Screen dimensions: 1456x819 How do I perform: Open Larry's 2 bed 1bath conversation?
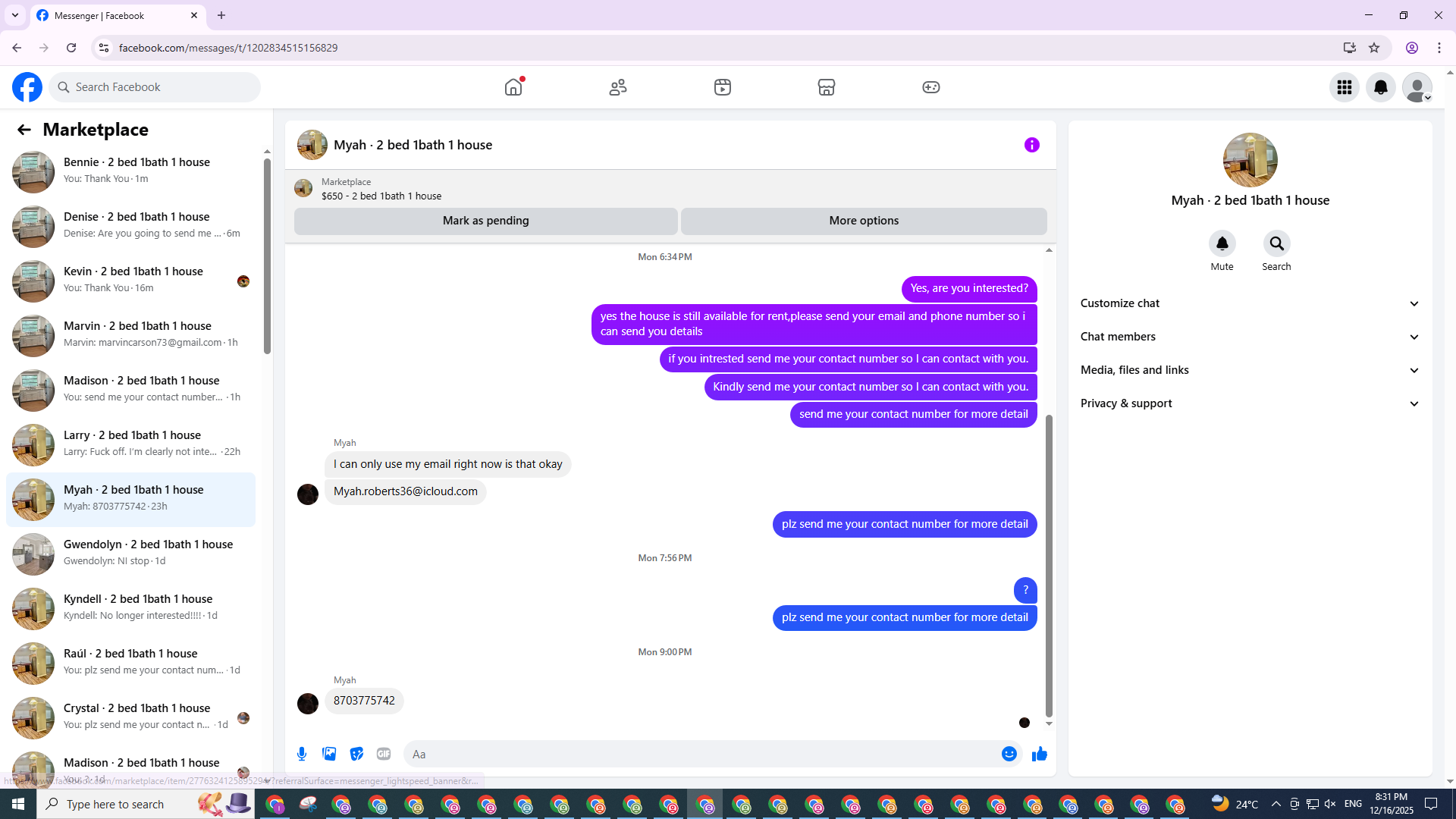(130, 444)
